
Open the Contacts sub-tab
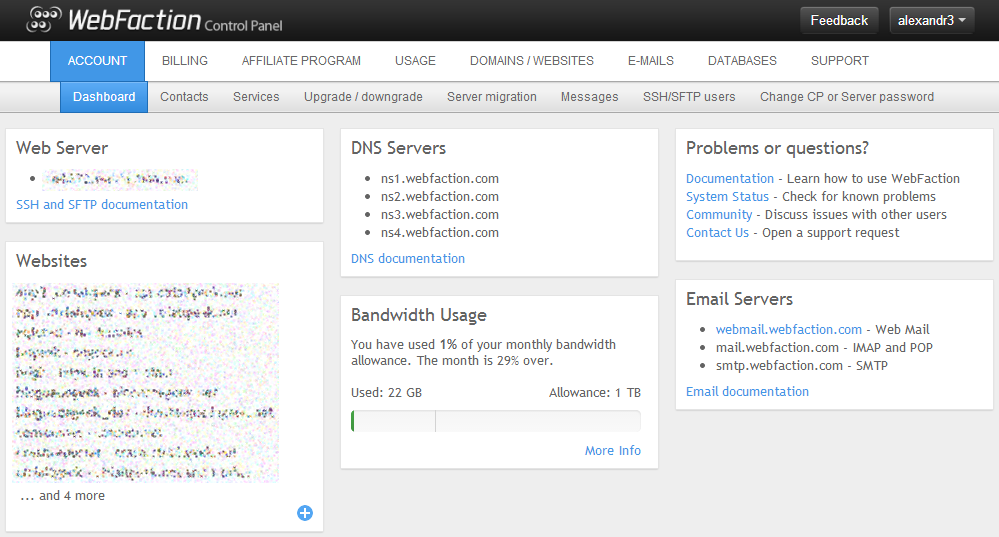pos(184,97)
